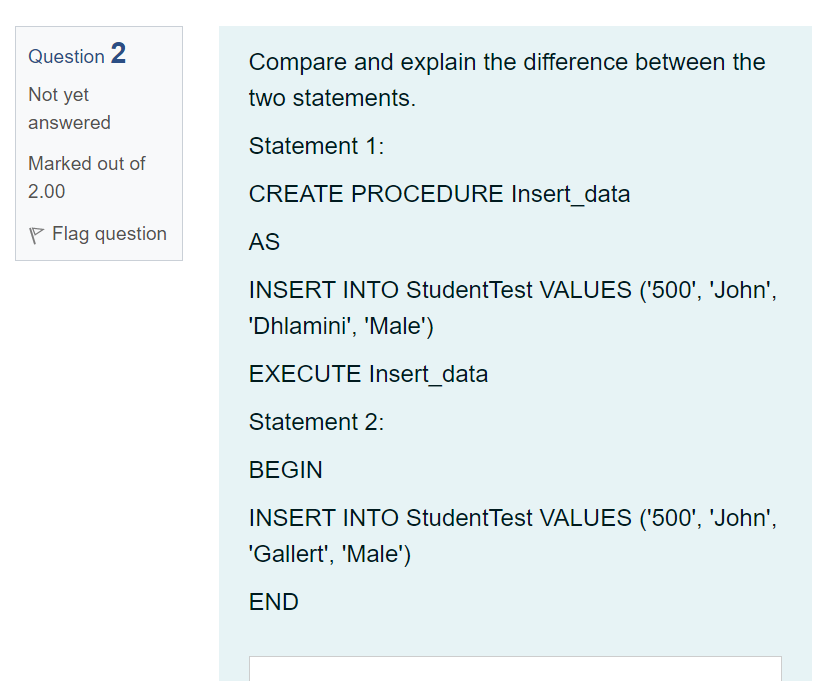Click the CREATE PROCEDURE Insert_data line

coord(439,194)
